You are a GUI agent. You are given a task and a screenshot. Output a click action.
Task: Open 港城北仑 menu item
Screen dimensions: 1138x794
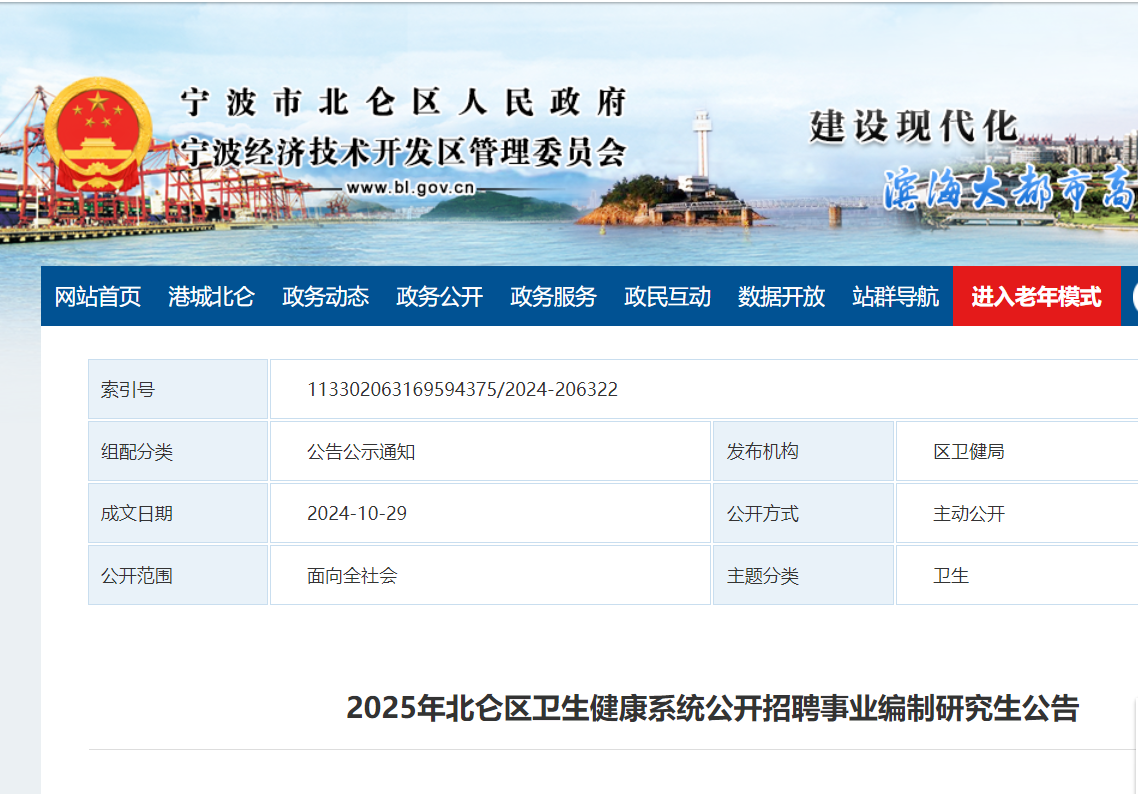point(211,297)
